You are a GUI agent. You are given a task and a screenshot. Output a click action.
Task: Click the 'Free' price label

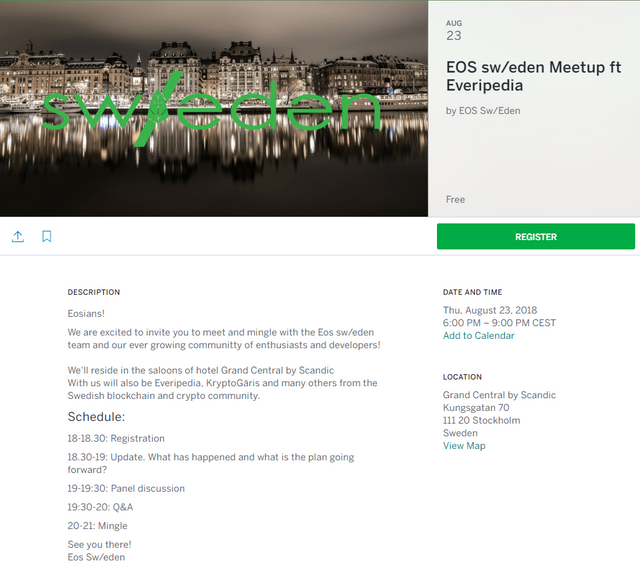point(456,200)
